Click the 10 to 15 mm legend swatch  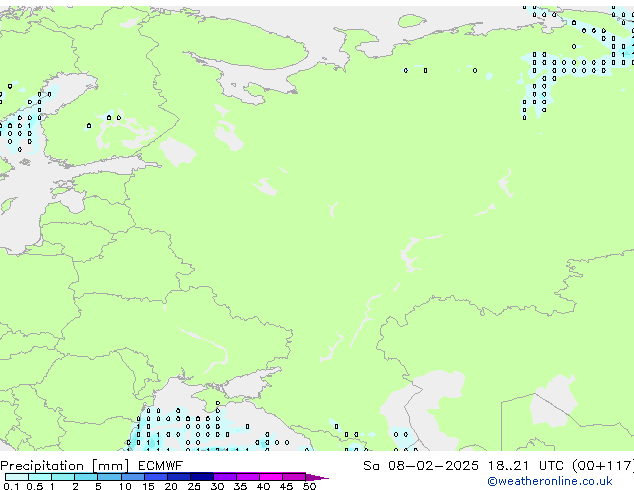point(133,477)
